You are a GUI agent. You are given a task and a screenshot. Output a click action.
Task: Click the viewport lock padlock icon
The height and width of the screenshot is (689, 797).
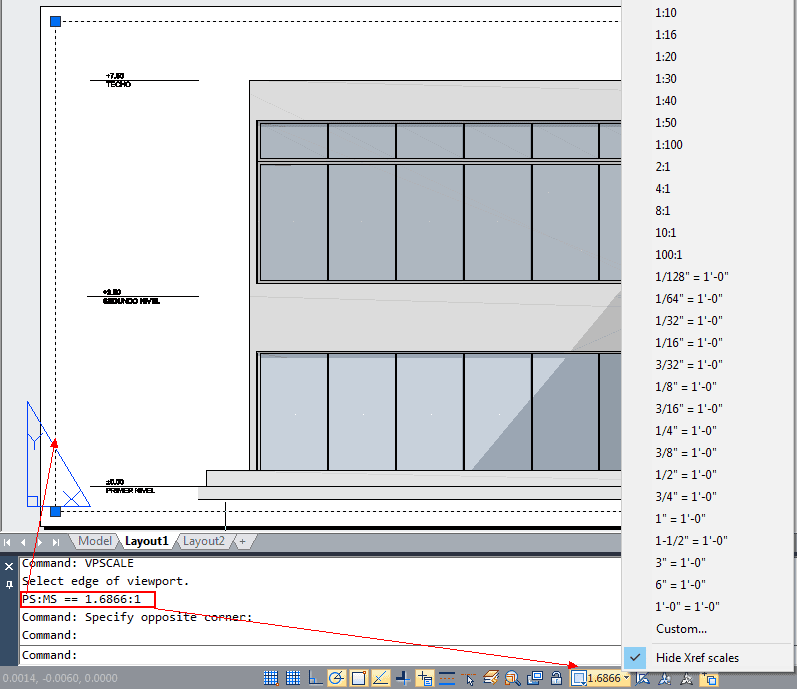click(557, 678)
